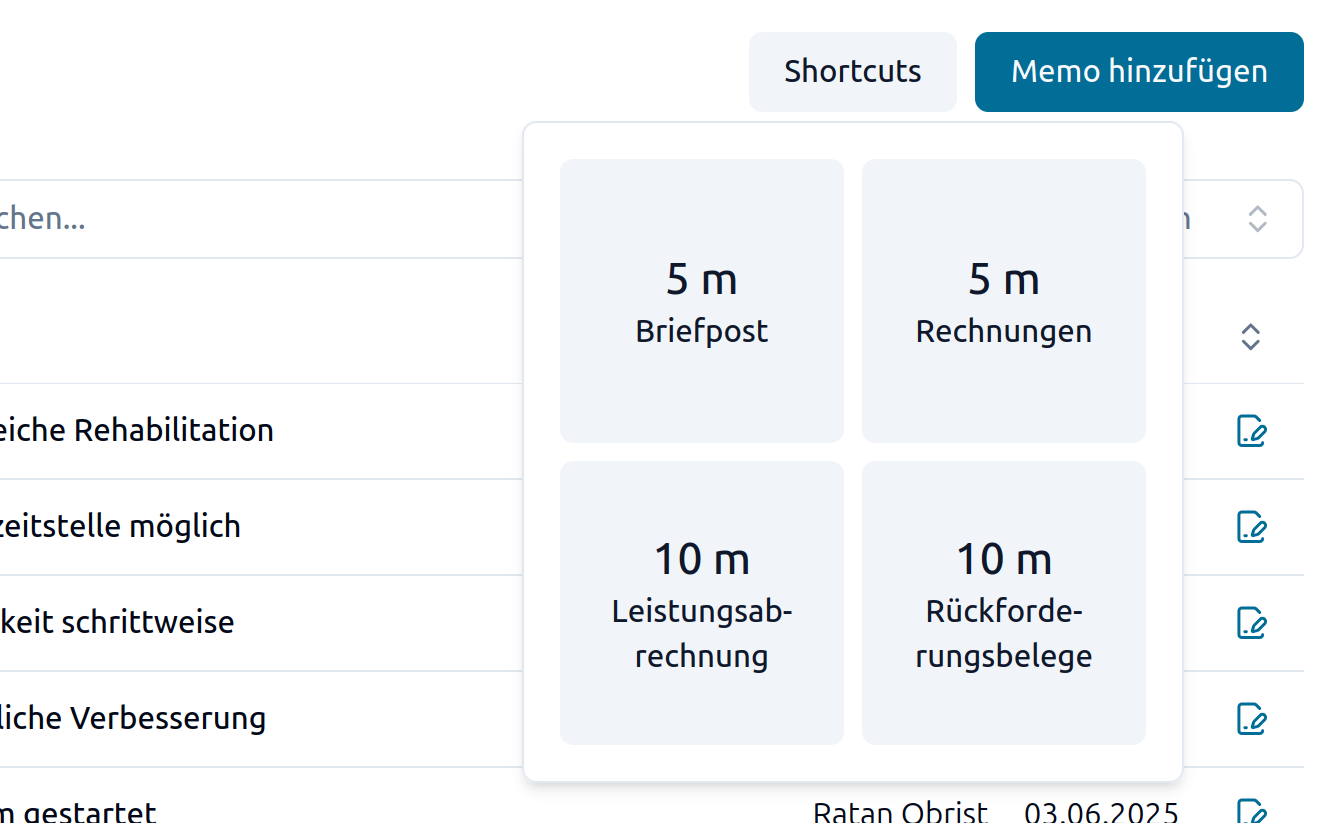Screen dimensions: 1341x823
Task: Open the edit icon for the Rehabilitation memo
Action: click(1251, 431)
